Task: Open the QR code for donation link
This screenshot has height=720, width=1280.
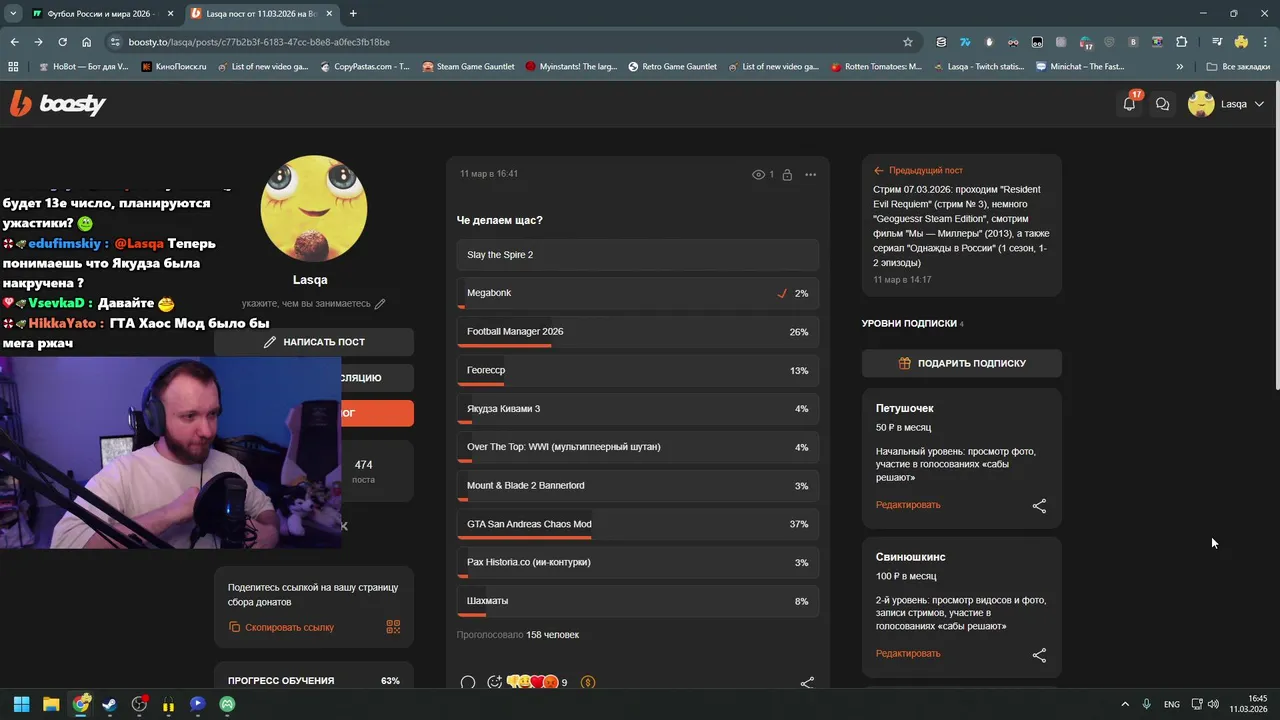Action: pyautogui.click(x=393, y=627)
